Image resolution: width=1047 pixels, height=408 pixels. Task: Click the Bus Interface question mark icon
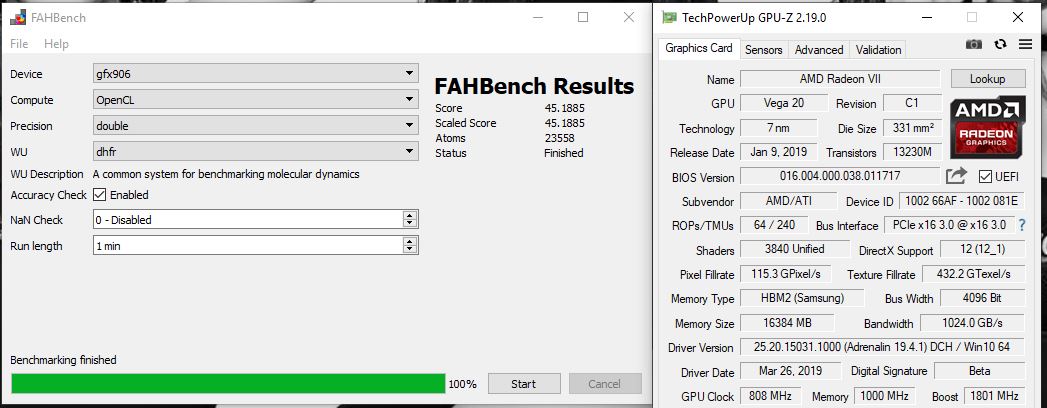click(1022, 226)
